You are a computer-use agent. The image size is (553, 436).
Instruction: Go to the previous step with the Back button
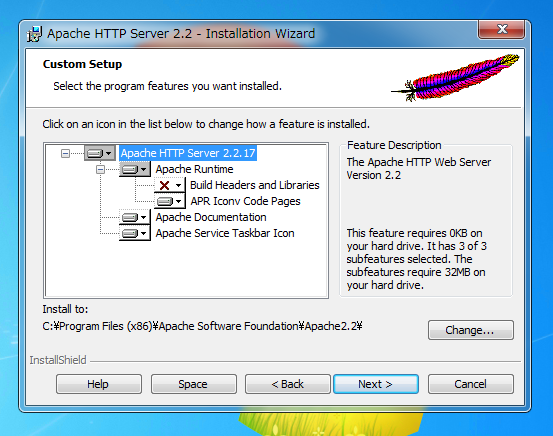click(288, 384)
